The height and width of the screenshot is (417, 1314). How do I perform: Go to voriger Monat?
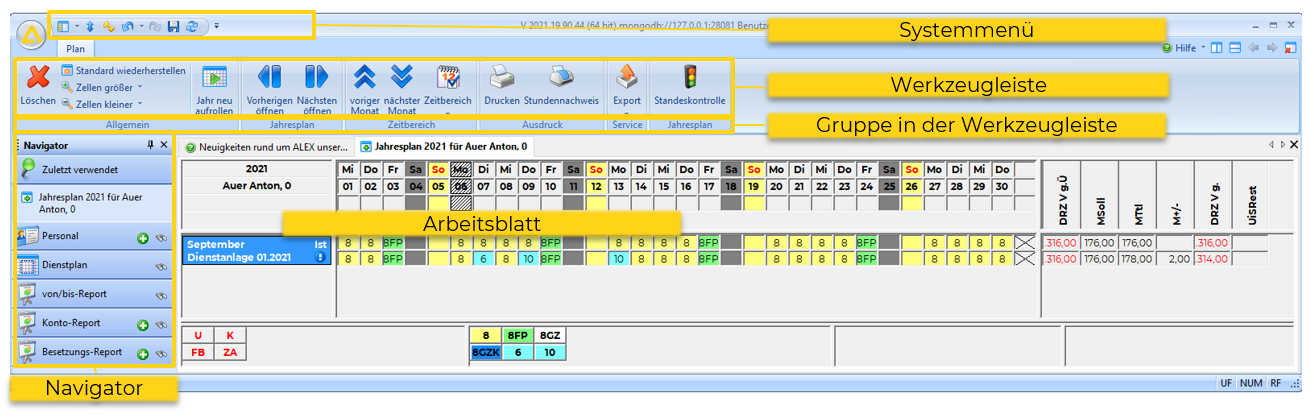coord(364,78)
